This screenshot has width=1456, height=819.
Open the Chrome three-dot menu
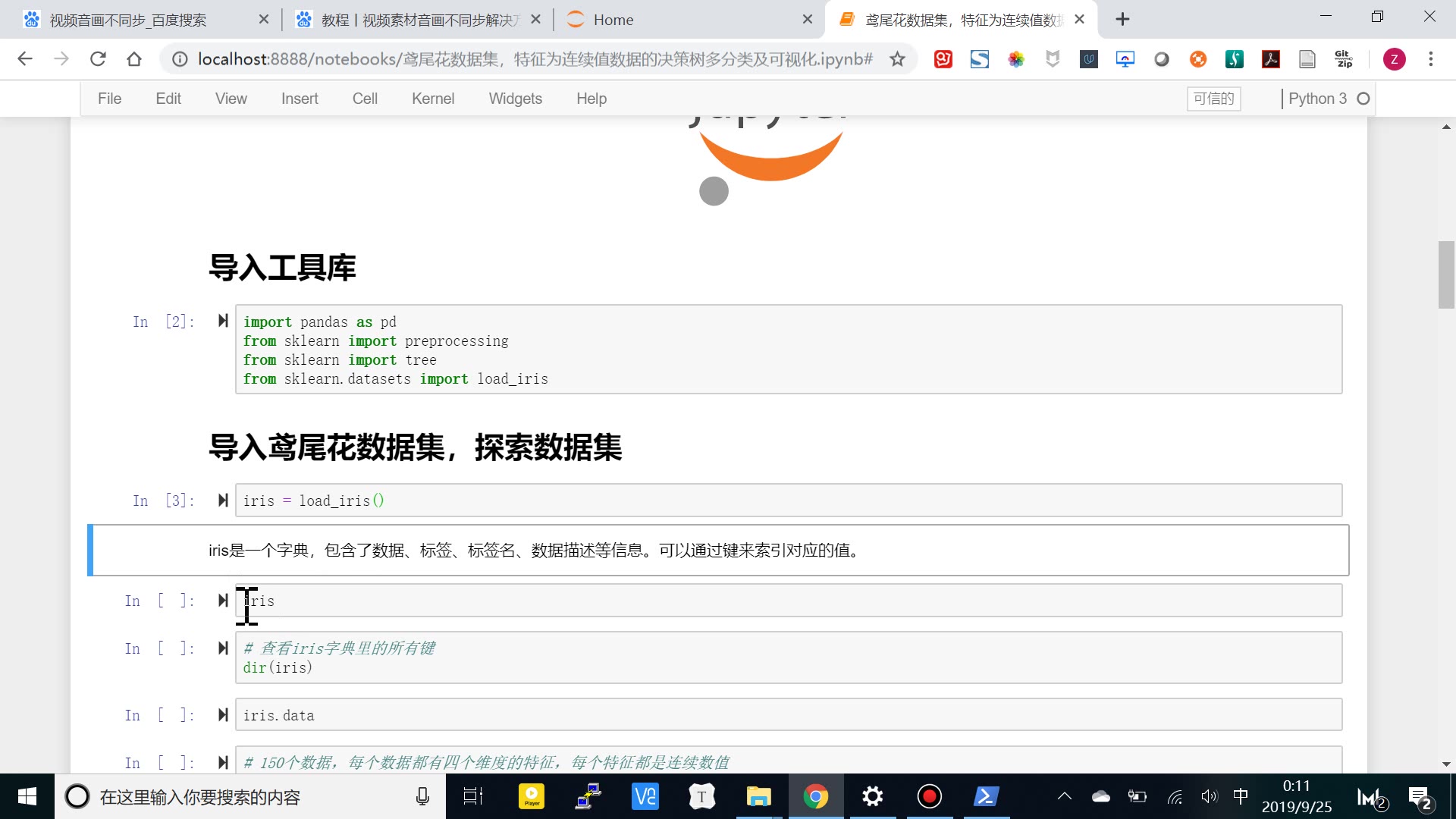1432,58
